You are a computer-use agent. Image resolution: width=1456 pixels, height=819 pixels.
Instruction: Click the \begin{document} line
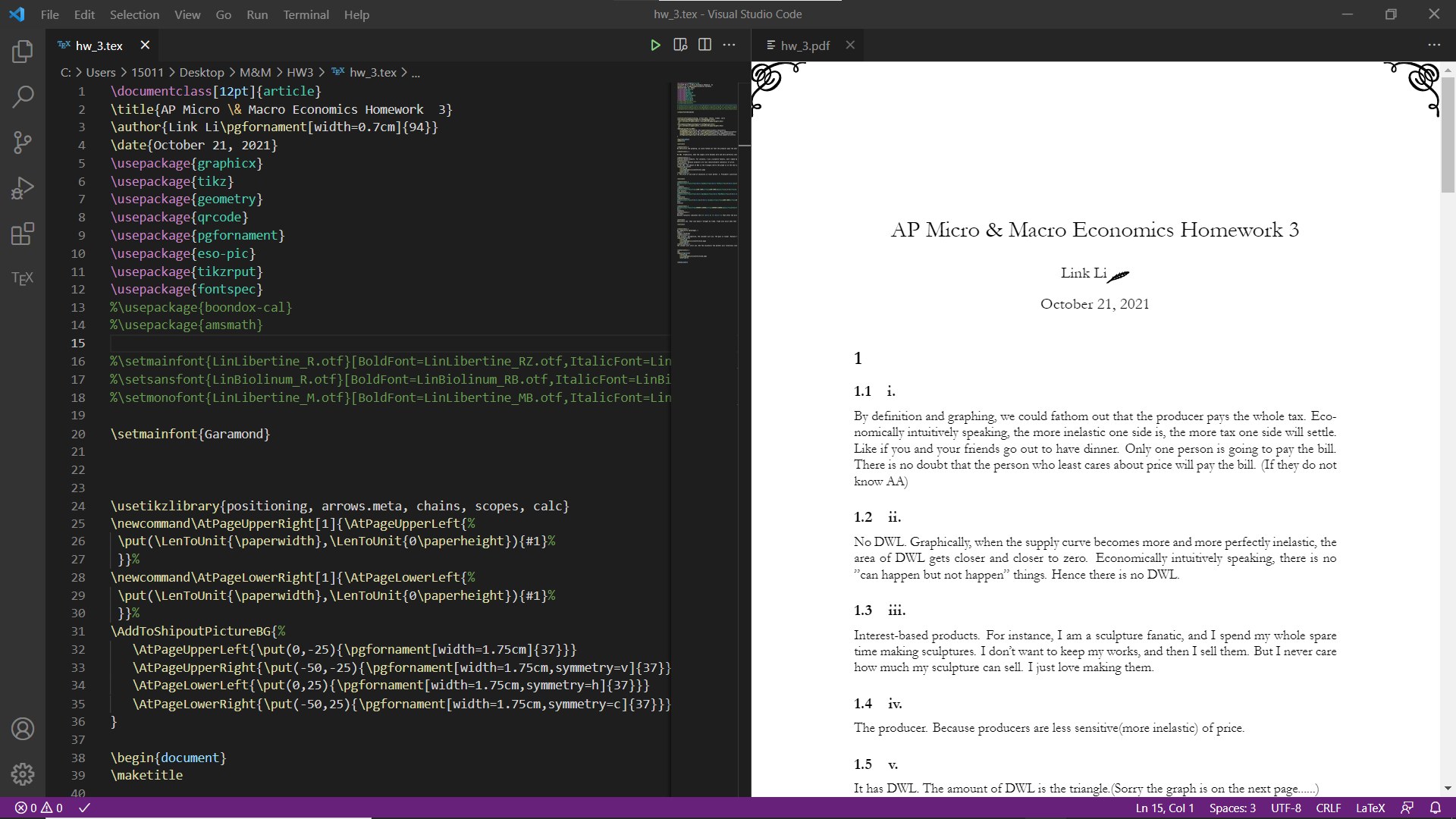[x=168, y=758]
